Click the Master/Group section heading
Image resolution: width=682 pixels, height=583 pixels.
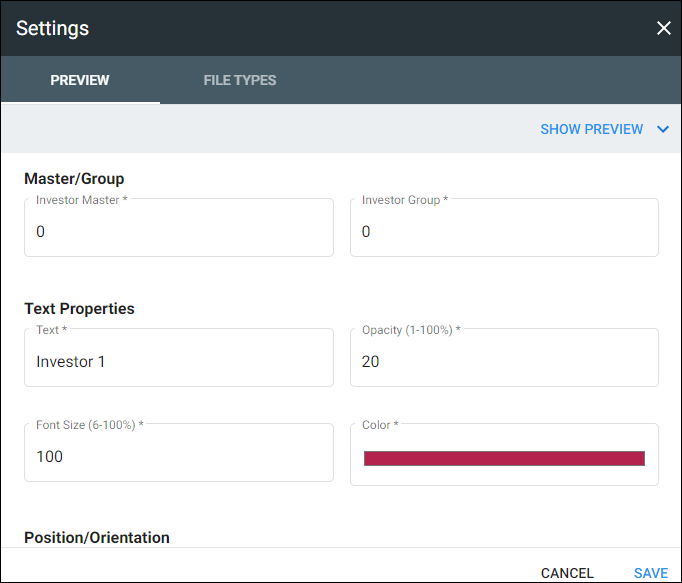74,179
